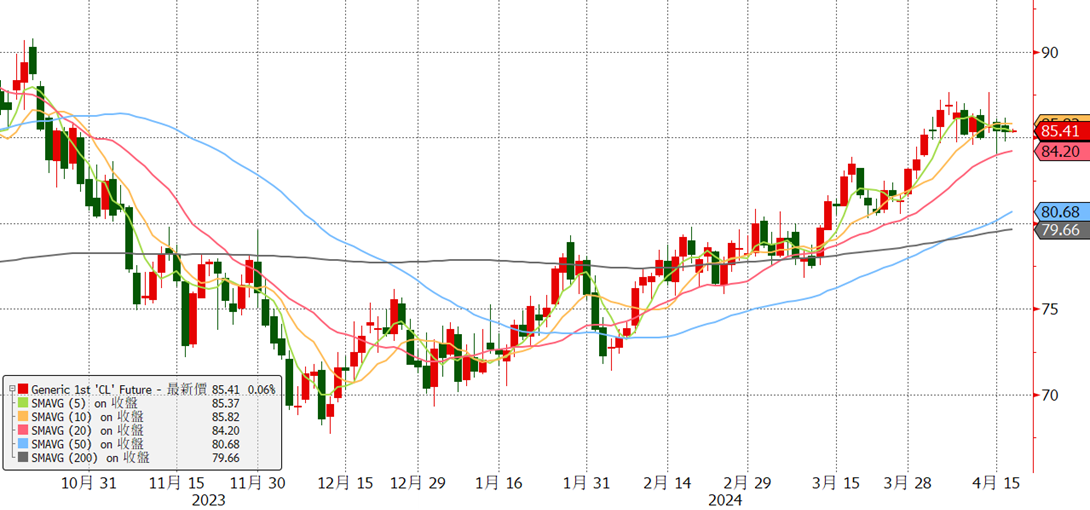Click the blue SMAVG (50) color swatch
1090x510 pixels.
point(24,444)
